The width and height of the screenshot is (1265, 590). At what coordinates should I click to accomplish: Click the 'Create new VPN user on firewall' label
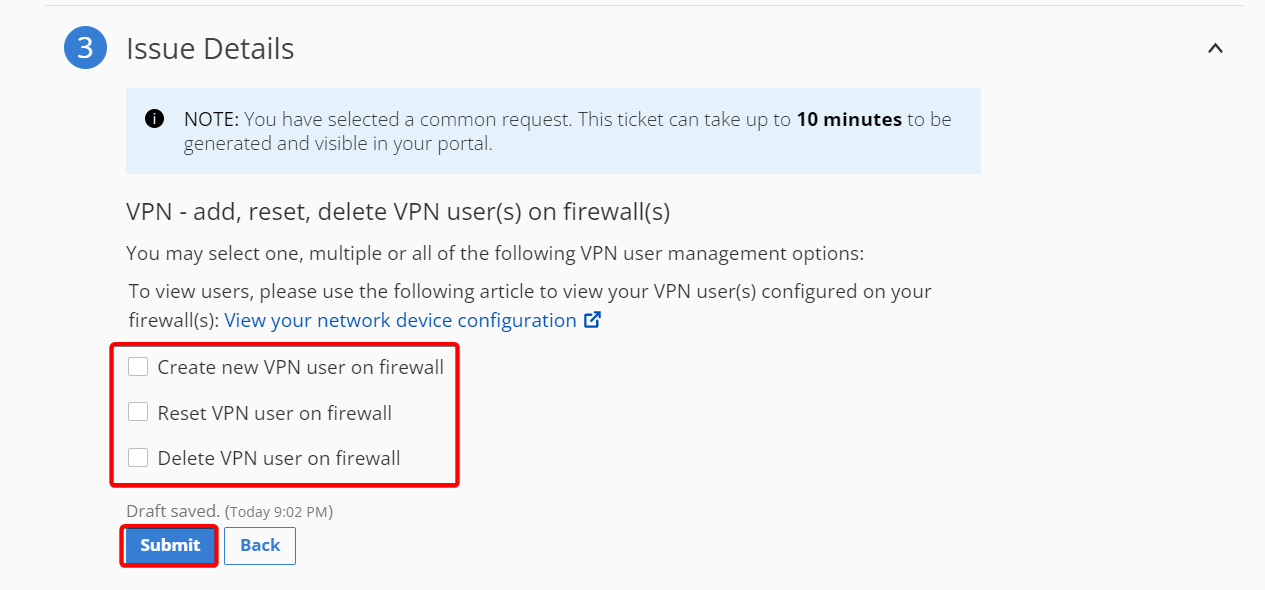[x=300, y=367]
